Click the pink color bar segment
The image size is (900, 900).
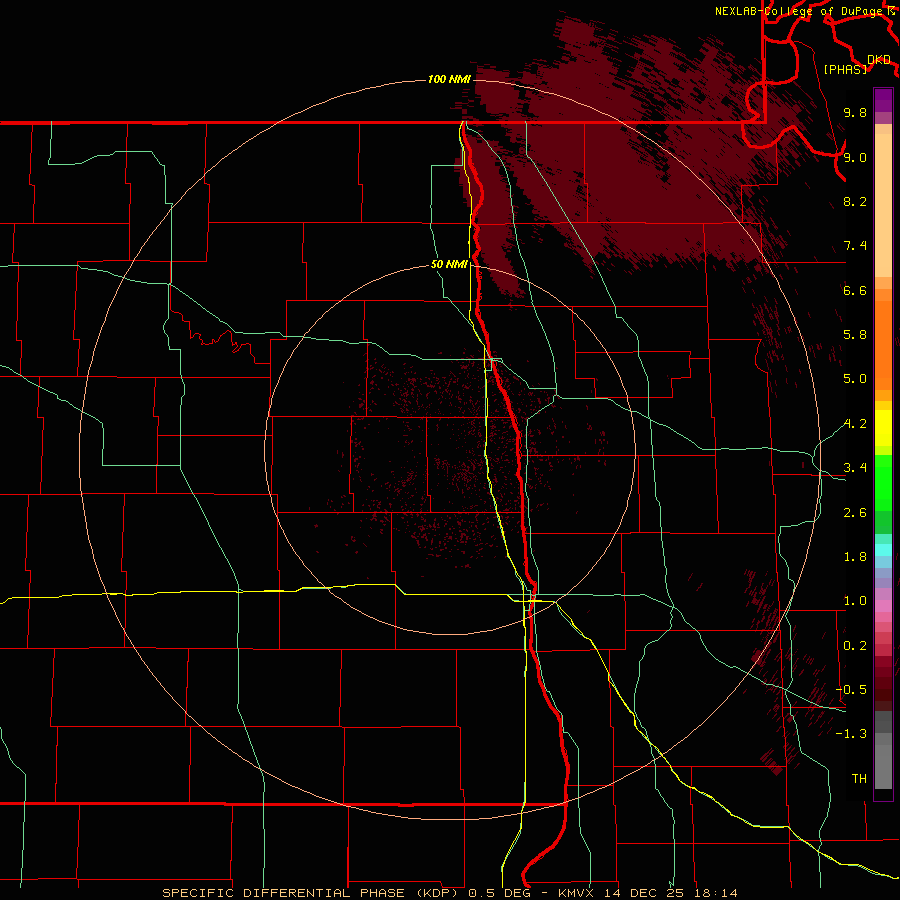883,606
